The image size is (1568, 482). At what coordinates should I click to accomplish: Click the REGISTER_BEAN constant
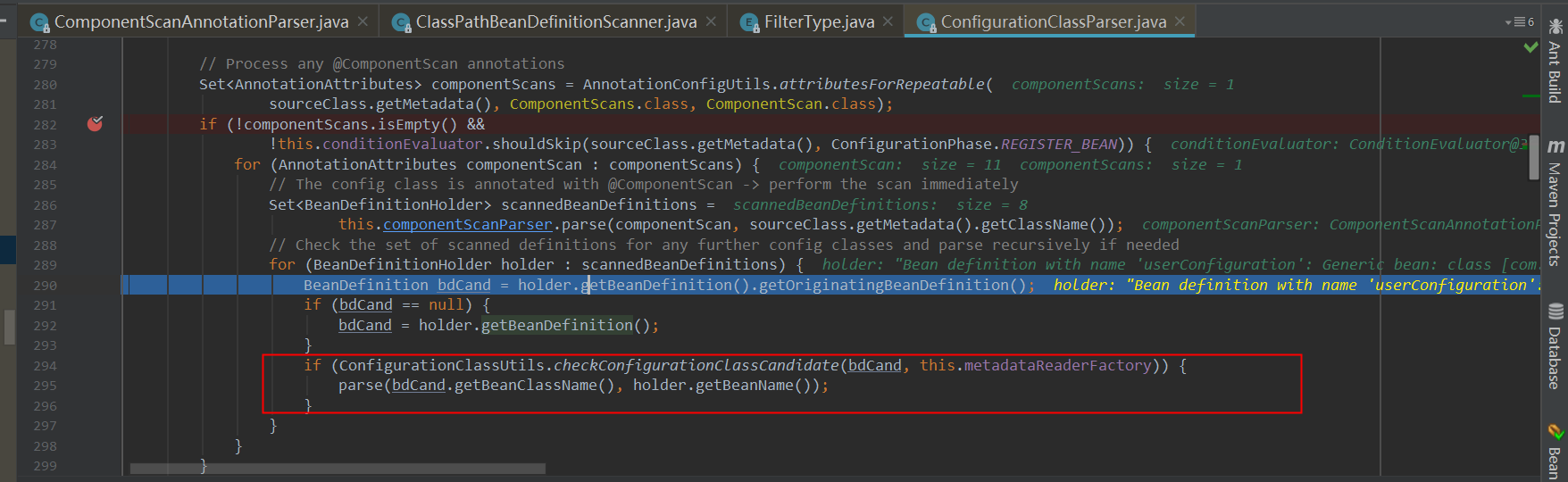click(1058, 145)
